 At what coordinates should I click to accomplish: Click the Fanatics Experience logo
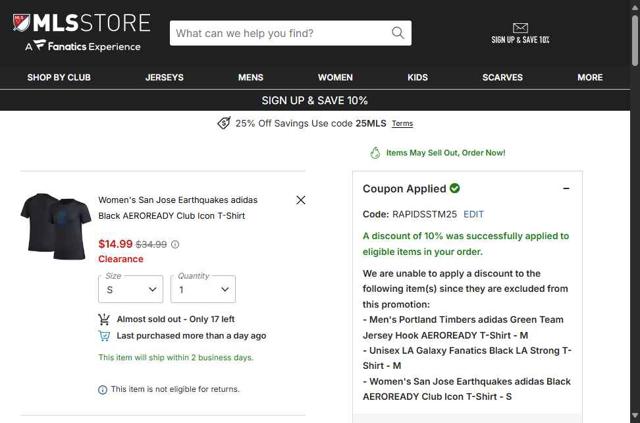82,46
